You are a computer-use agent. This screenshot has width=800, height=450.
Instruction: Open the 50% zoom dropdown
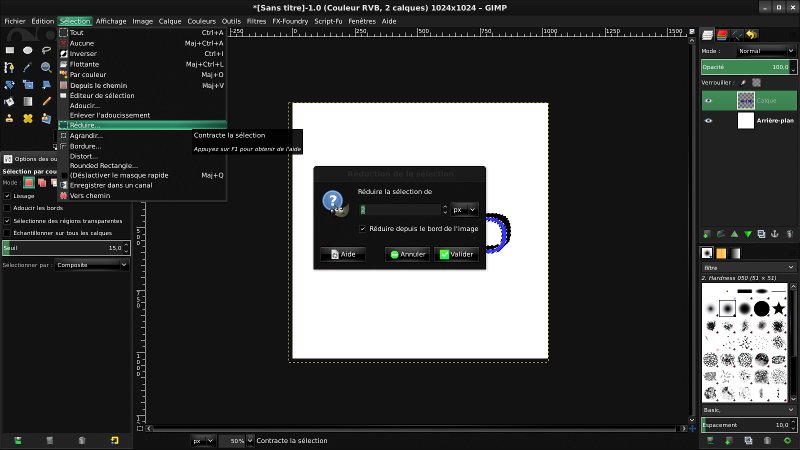pyautogui.click(x=250, y=441)
